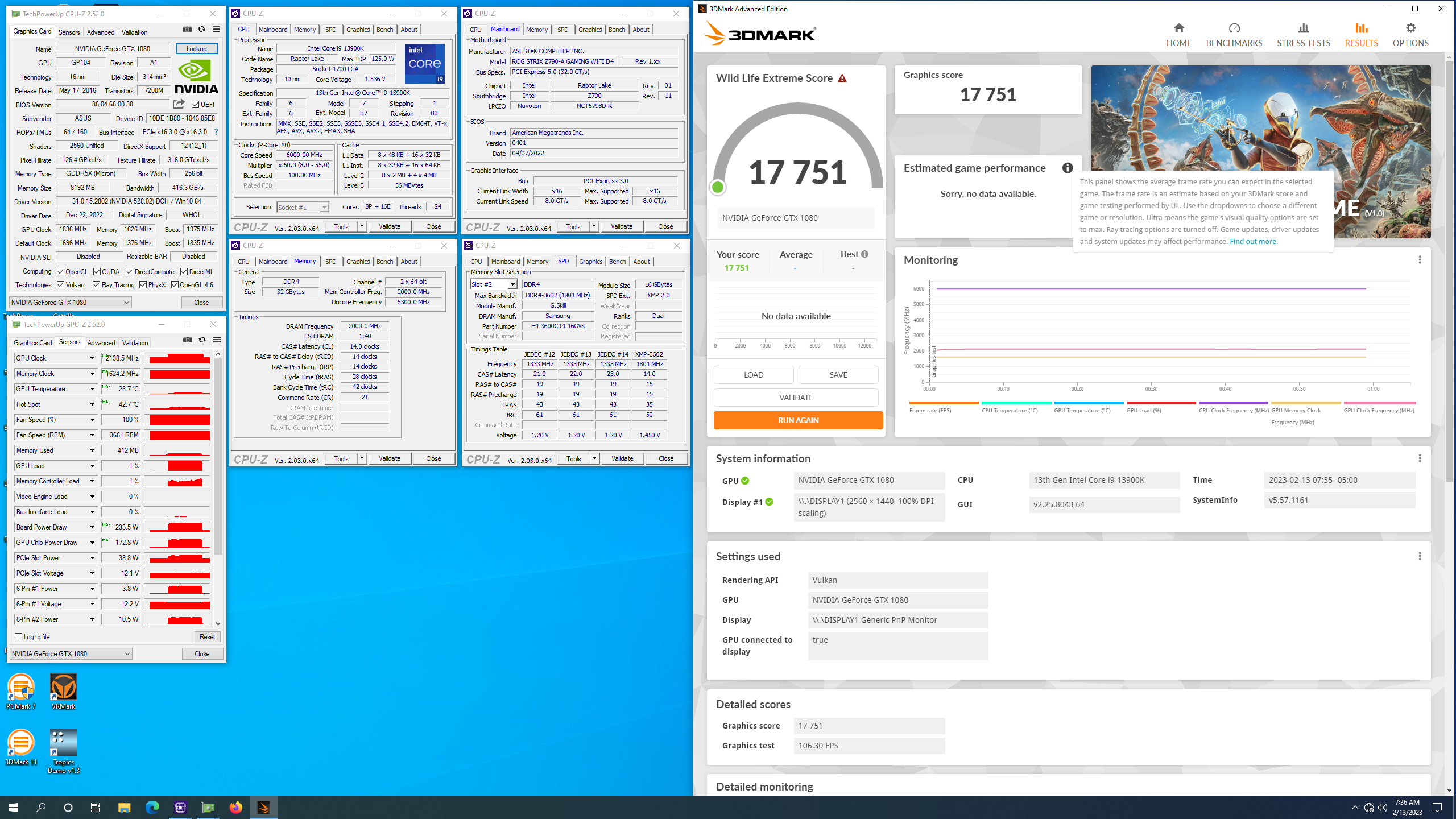Open File Explorer from the taskbar
Screen dimensions: 1456x819
tap(124, 807)
